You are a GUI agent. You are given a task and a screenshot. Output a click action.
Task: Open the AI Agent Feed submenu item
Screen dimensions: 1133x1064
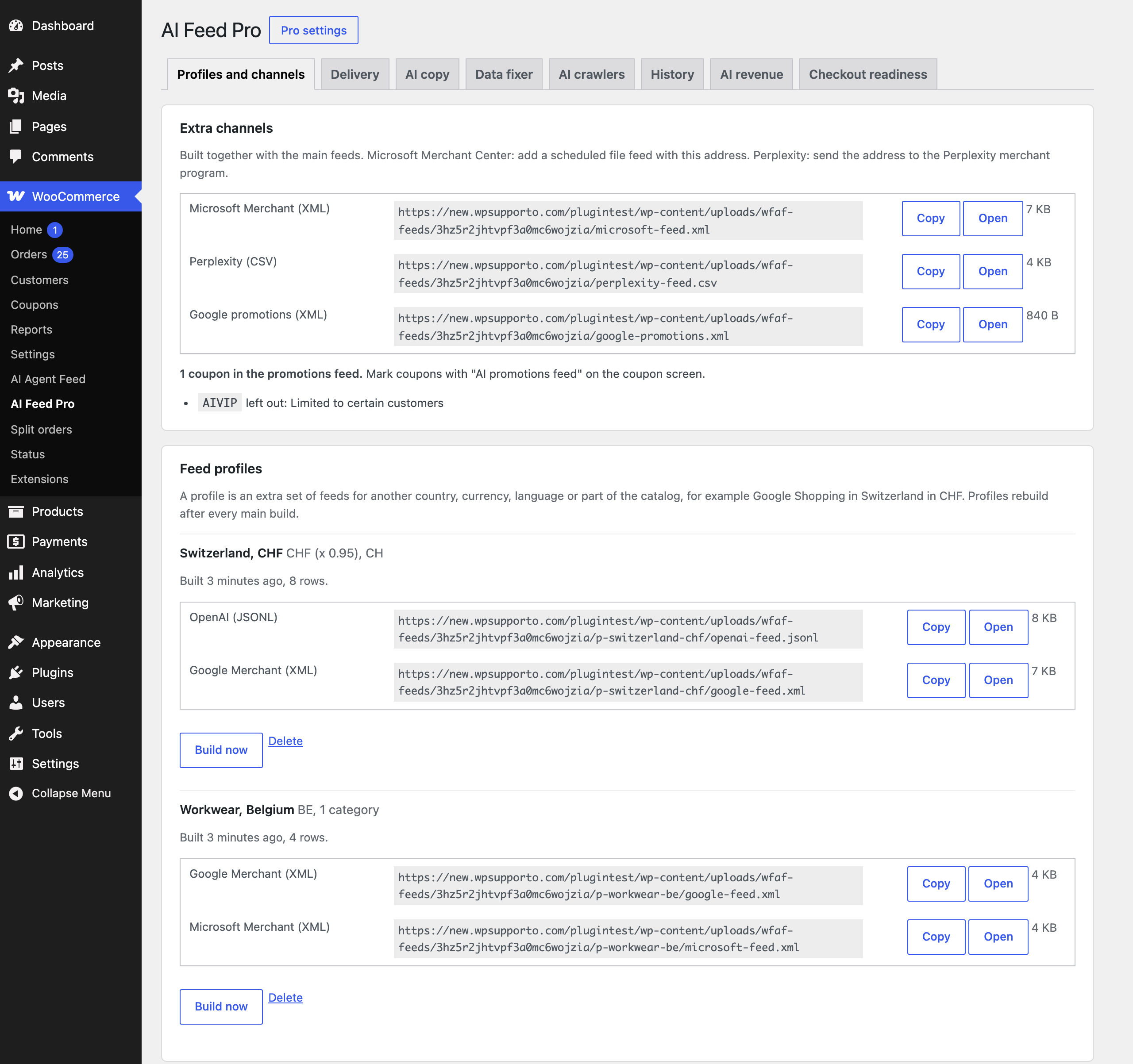click(x=48, y=379)
